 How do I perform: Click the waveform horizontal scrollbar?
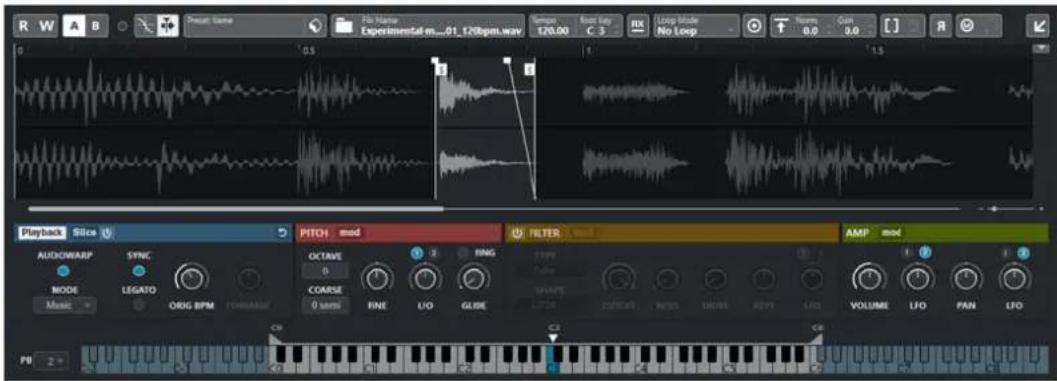(x=236, y=209)
